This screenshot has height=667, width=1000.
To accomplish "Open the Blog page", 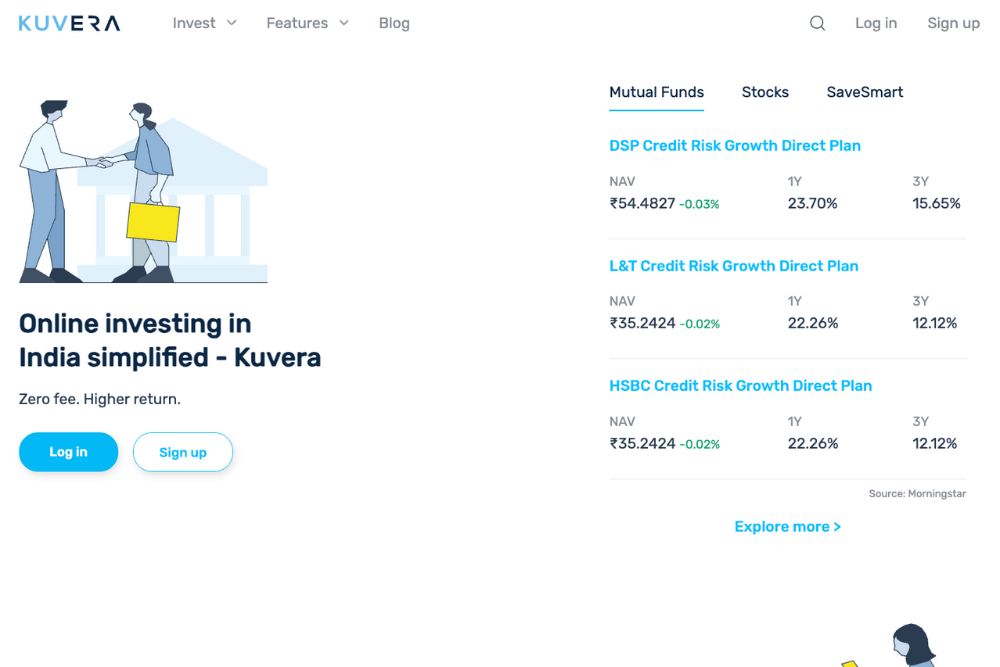I will click(x=394, y=23).
